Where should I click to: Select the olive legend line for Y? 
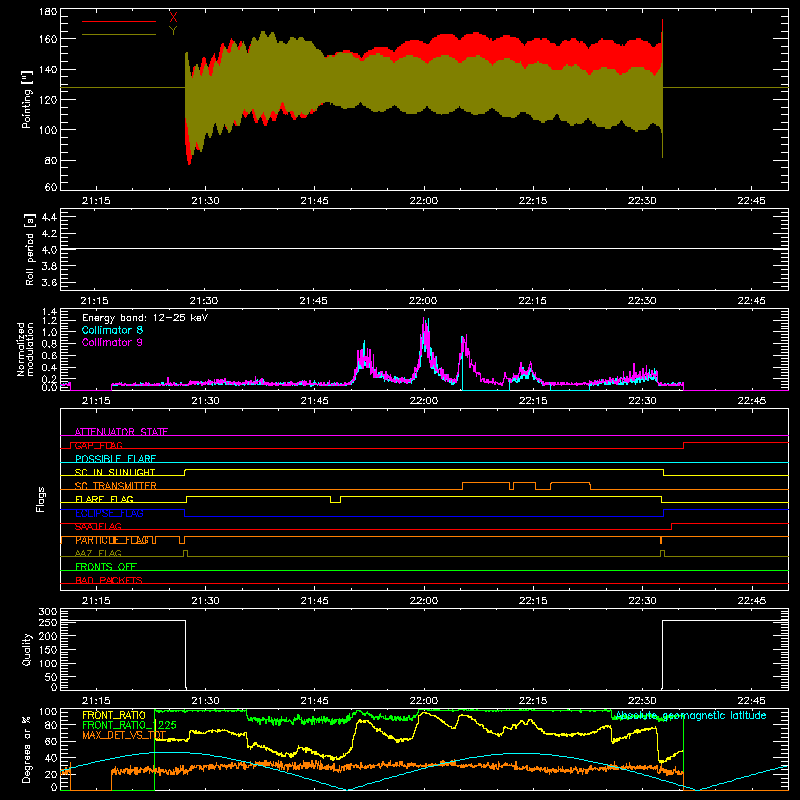point(119,35)
